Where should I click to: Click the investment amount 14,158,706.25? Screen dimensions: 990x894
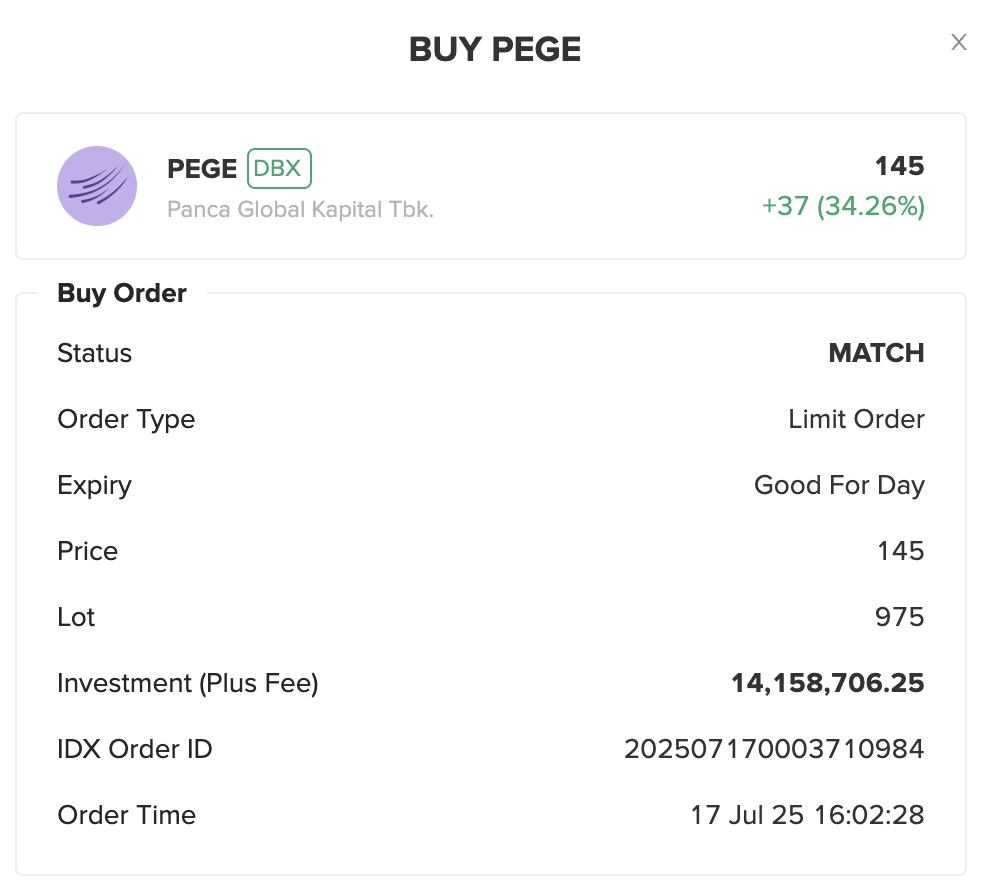[x=828, y=682]
